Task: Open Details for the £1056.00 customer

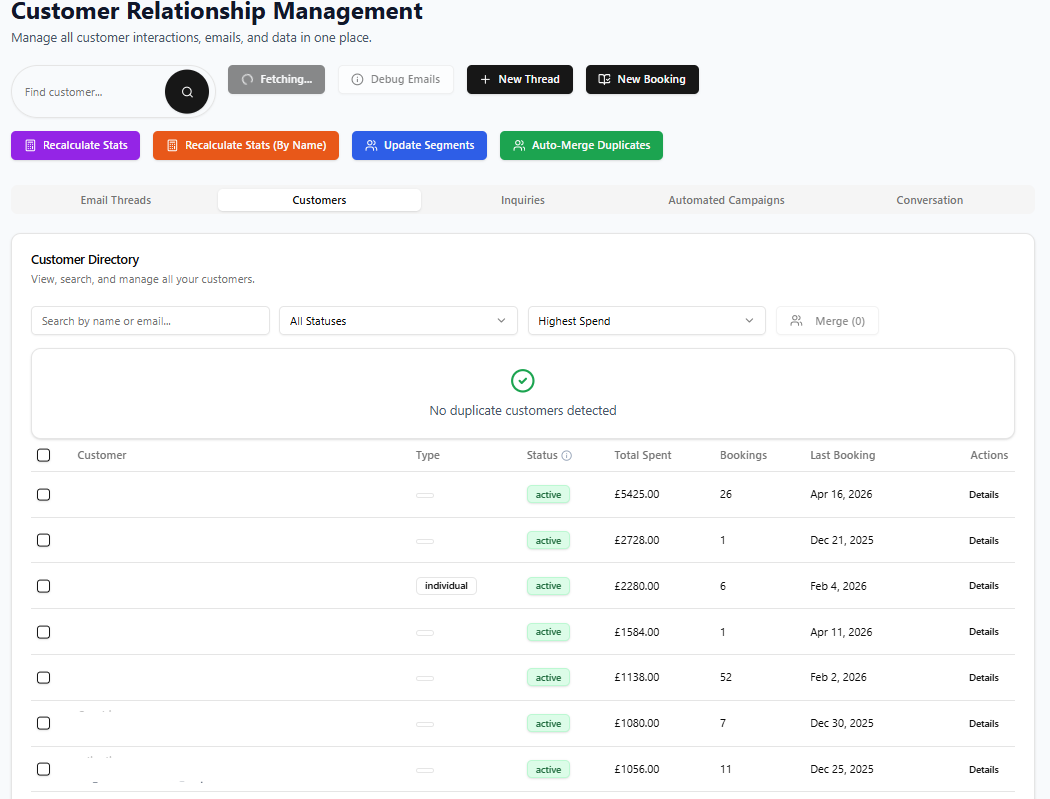Action: [984, 770]
